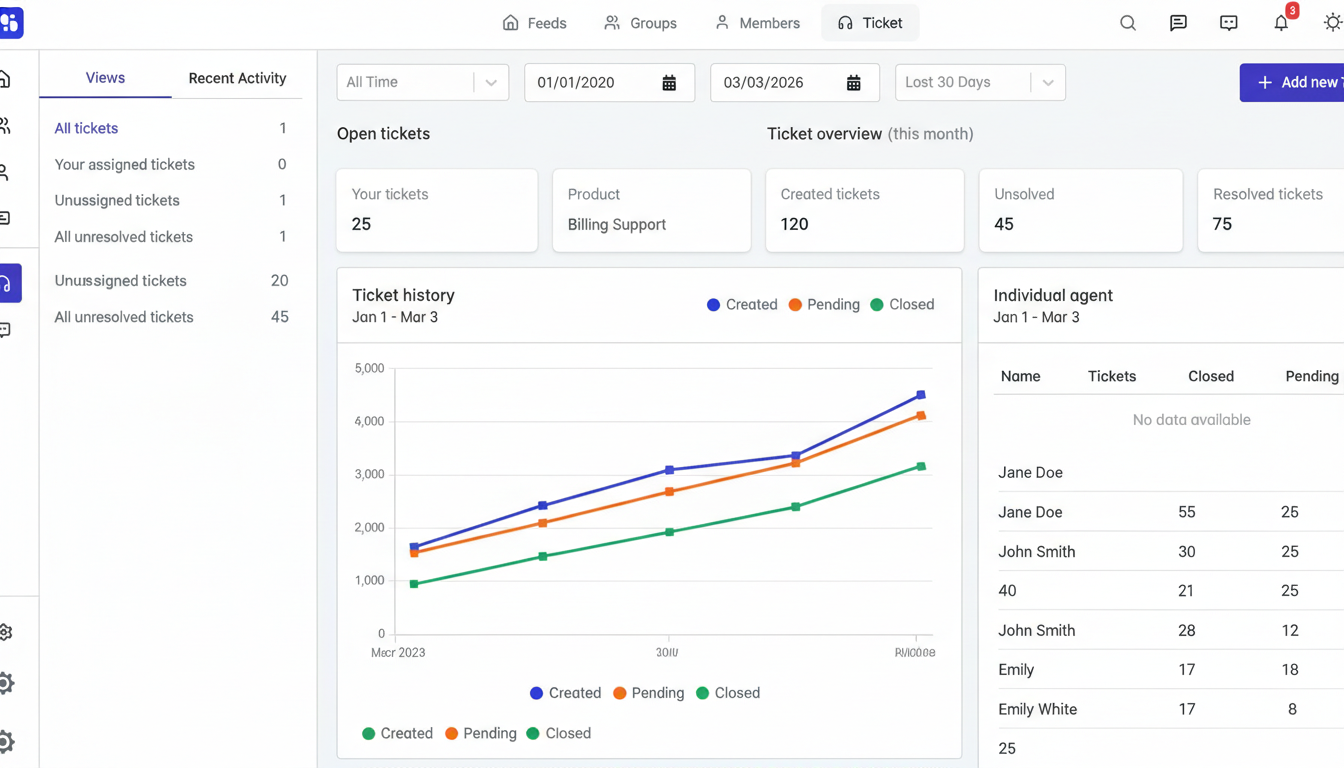Screen dimensions: 1344x768
Task: Switch to the Recent Activity tab
Action: point(237,78)
